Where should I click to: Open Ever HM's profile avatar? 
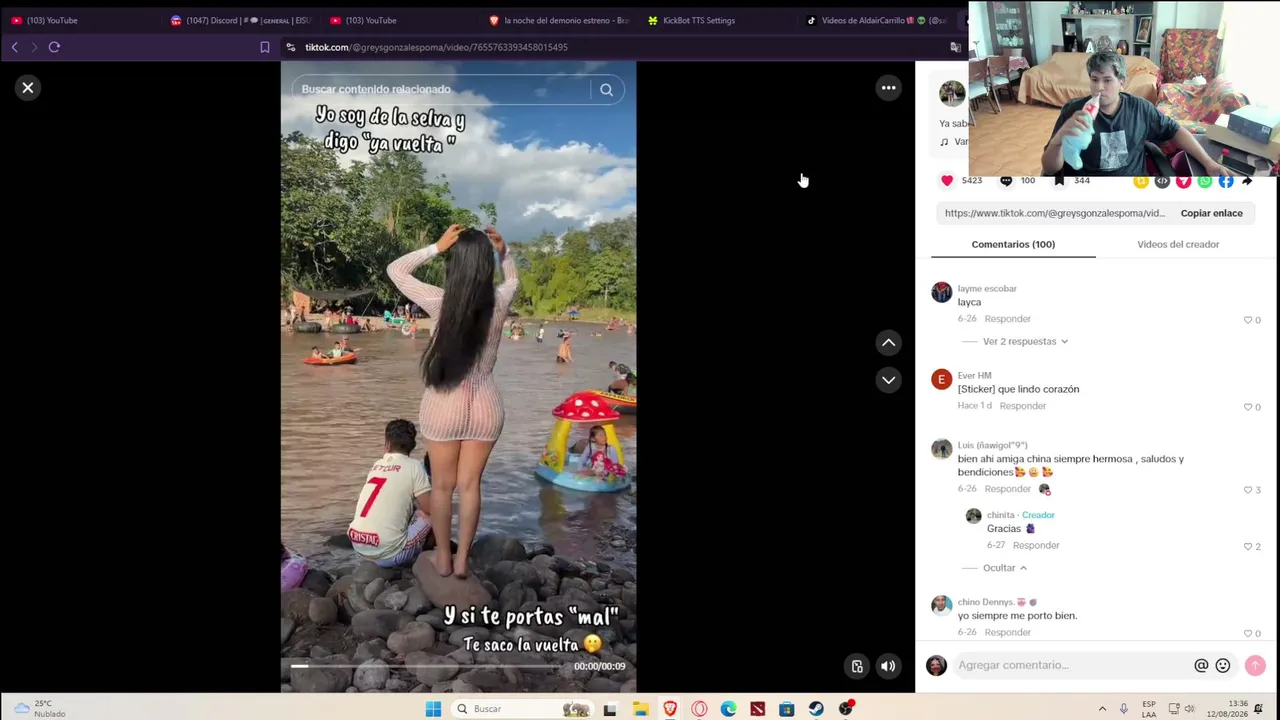click(941, 379)
